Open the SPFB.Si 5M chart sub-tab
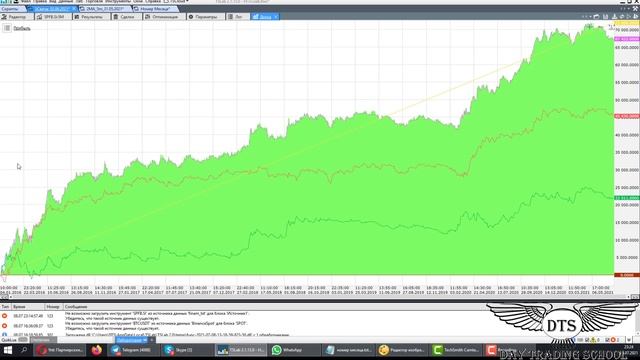The width and height of the screenshot is (640, 360). [53, 17]
